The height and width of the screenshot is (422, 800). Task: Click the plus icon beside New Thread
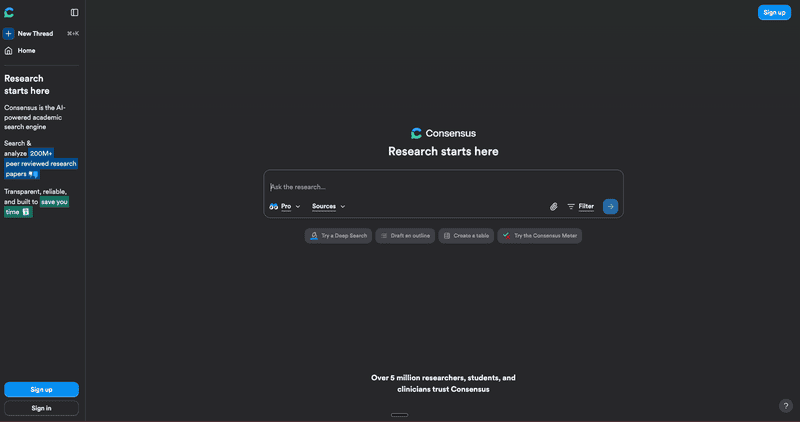8,34
